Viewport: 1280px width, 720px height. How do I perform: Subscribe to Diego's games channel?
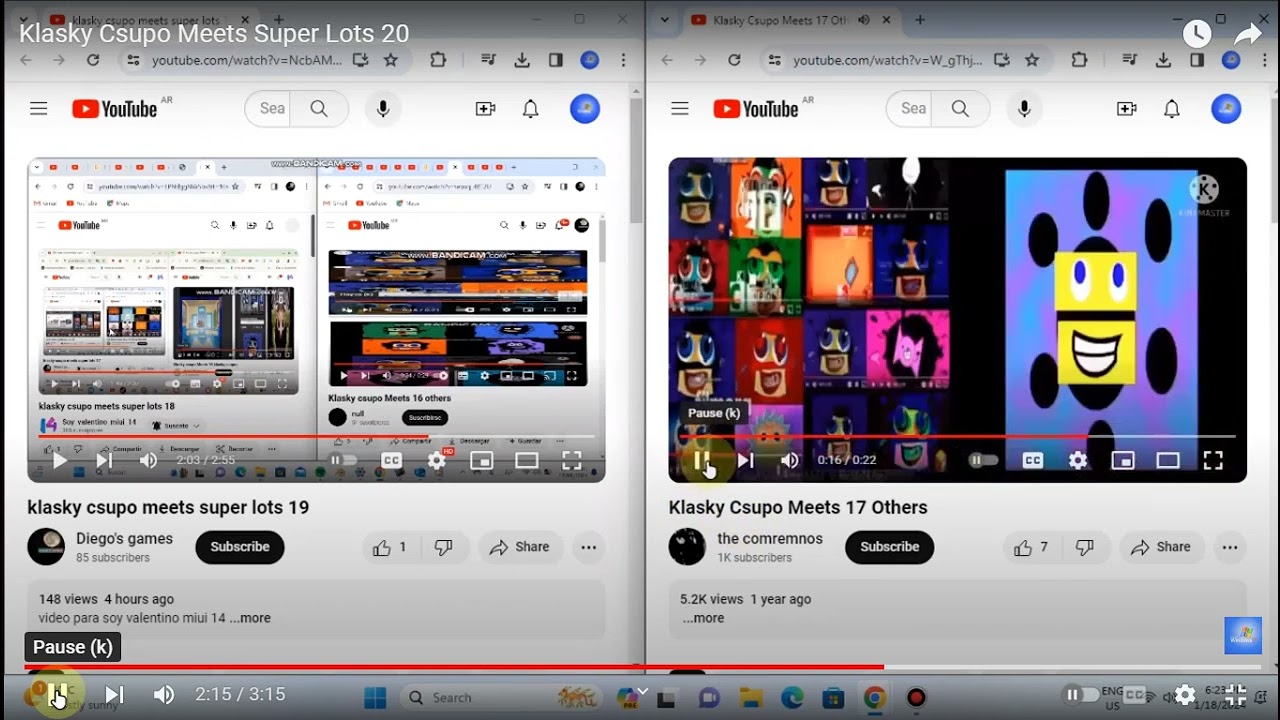(x=240, y=547)
